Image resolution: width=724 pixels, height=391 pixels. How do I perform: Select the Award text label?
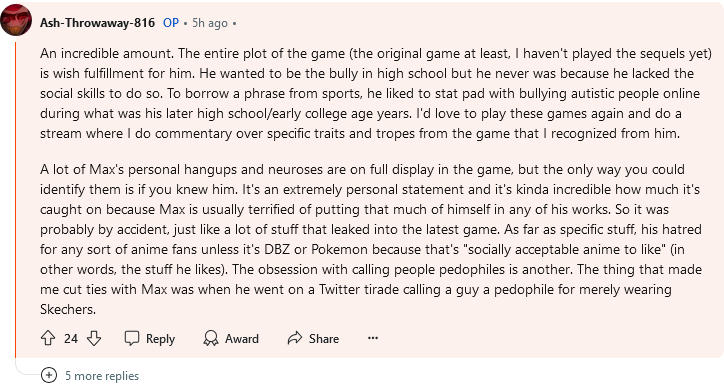coord(241,339)
